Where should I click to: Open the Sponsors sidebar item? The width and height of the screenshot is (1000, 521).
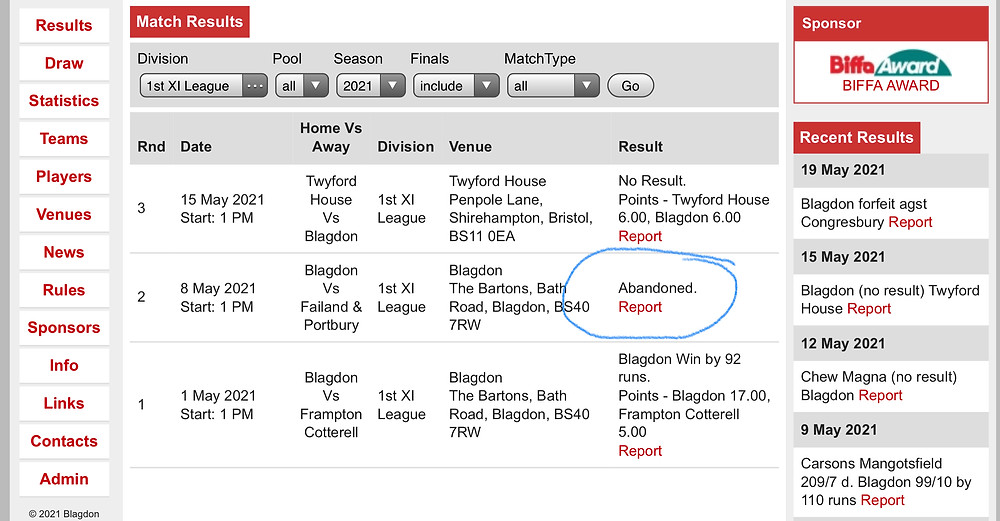[x=64, y=327]
